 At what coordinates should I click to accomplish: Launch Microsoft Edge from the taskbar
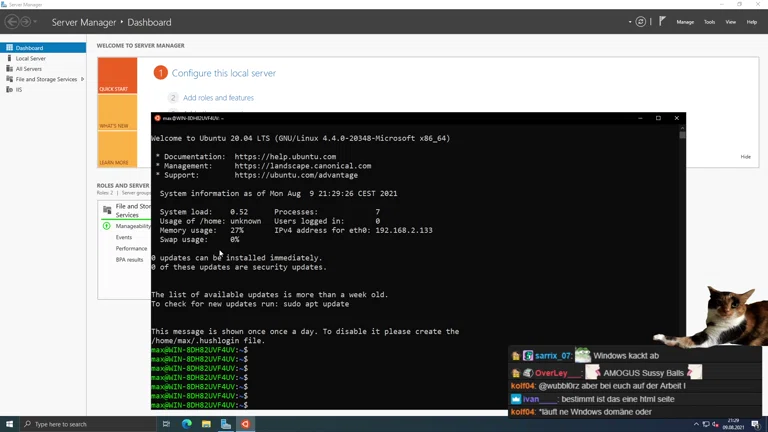[187, 424]
